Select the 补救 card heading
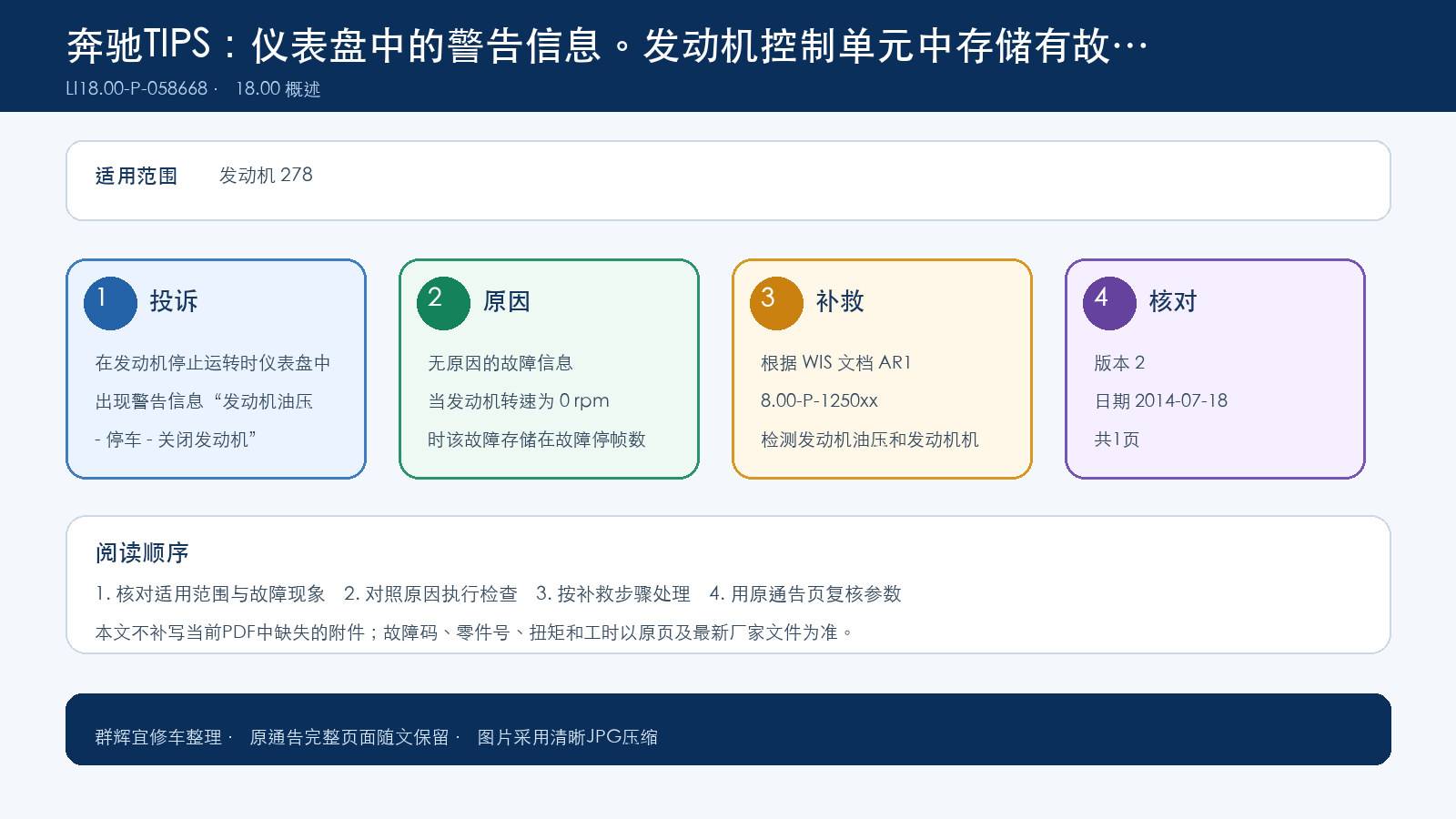Image resolution: width=1456 pixels, height=819 pixels. pos(840,301)
